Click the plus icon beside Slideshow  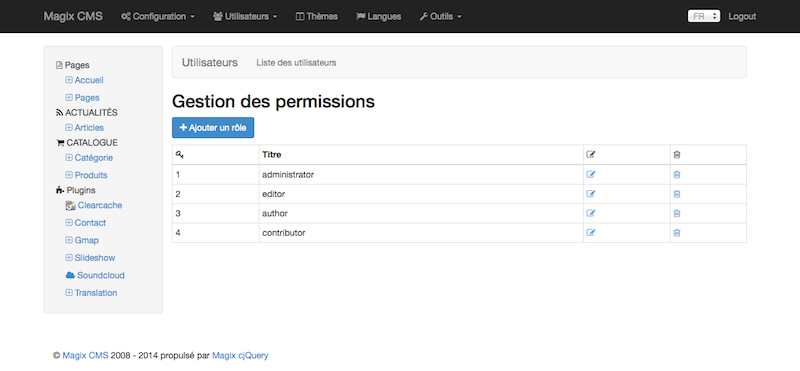(69, 258)
